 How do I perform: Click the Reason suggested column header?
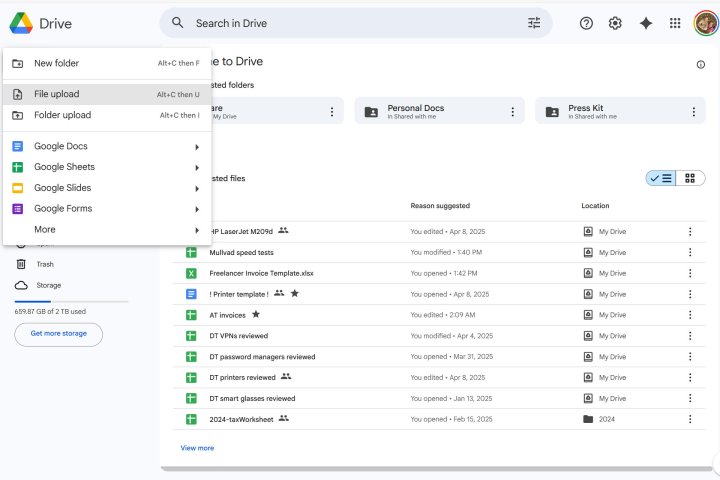point(440,206)
